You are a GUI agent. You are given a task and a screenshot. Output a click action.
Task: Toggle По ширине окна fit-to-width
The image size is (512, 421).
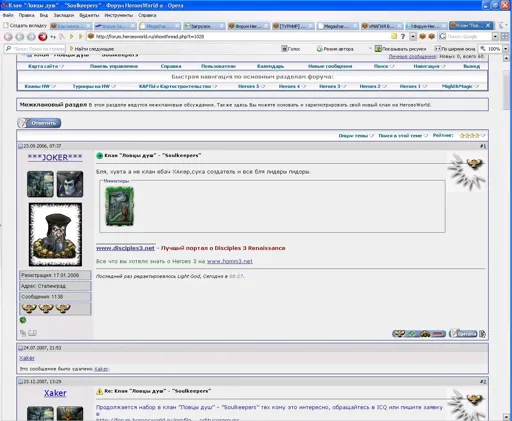point(455,49)
